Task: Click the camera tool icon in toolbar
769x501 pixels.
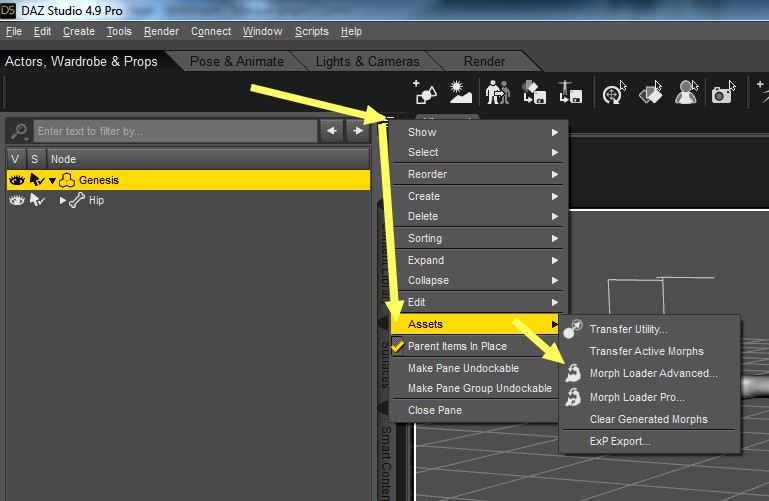Action: 723,92
